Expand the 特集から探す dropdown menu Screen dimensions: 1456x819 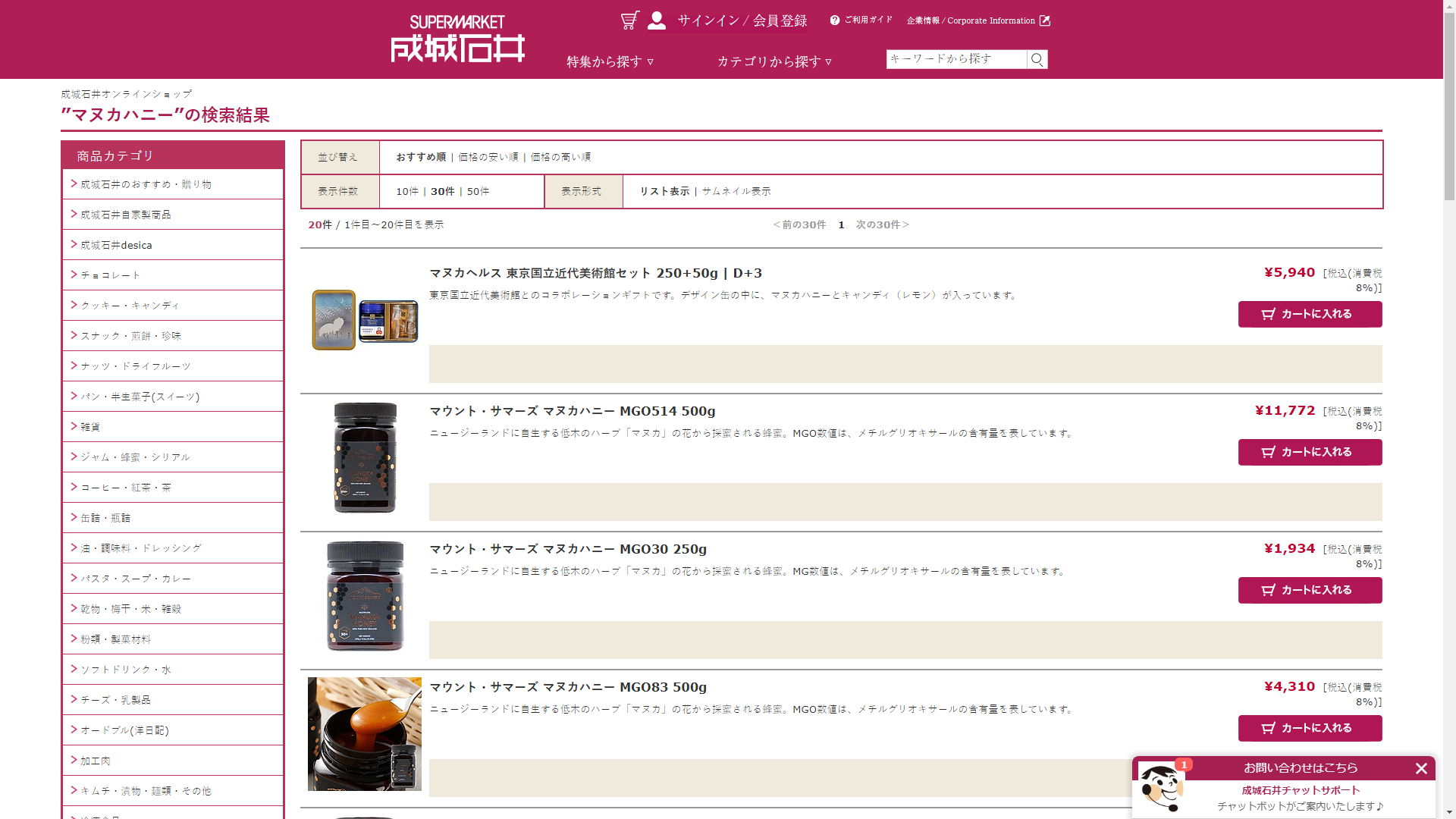[610, 61]
